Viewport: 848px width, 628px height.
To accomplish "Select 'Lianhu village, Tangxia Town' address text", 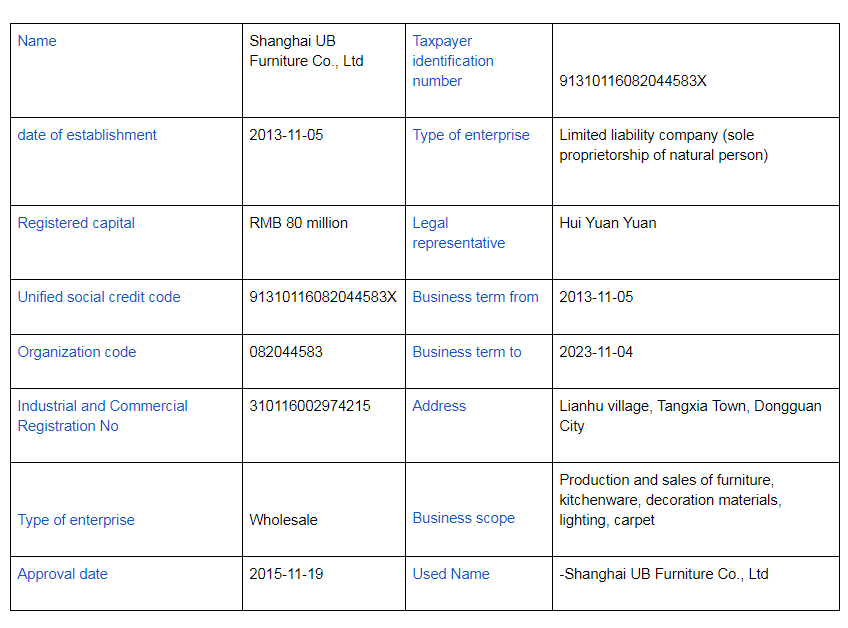I will [691, 416].
